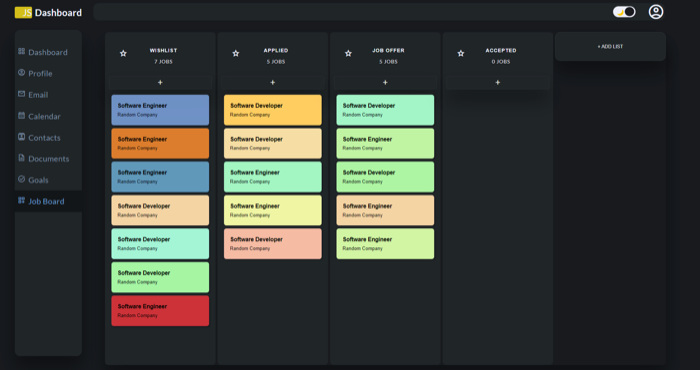Click the Email envelope icon in sidebar
Image resolution: width=700 pixels, height=370 pixels.
(21, 94)
